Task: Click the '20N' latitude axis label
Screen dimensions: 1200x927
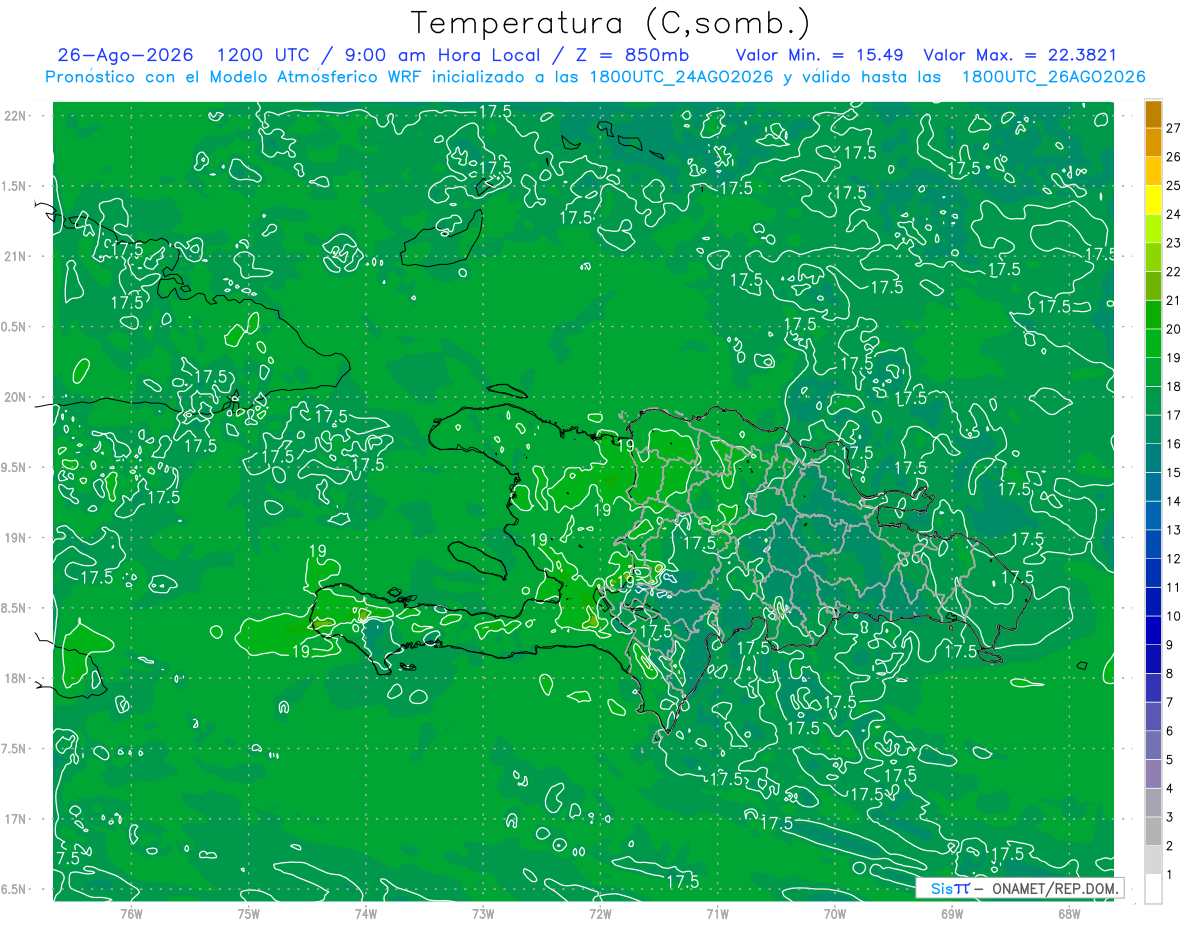Action: (x=15, y=397)
